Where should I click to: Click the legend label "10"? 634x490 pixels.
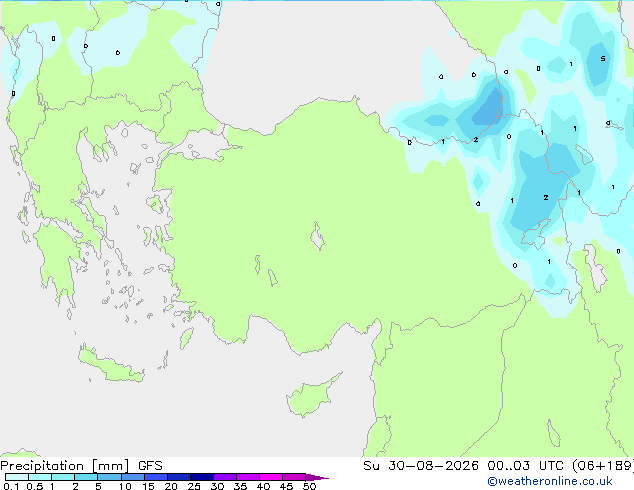click(x=125, y=486)
